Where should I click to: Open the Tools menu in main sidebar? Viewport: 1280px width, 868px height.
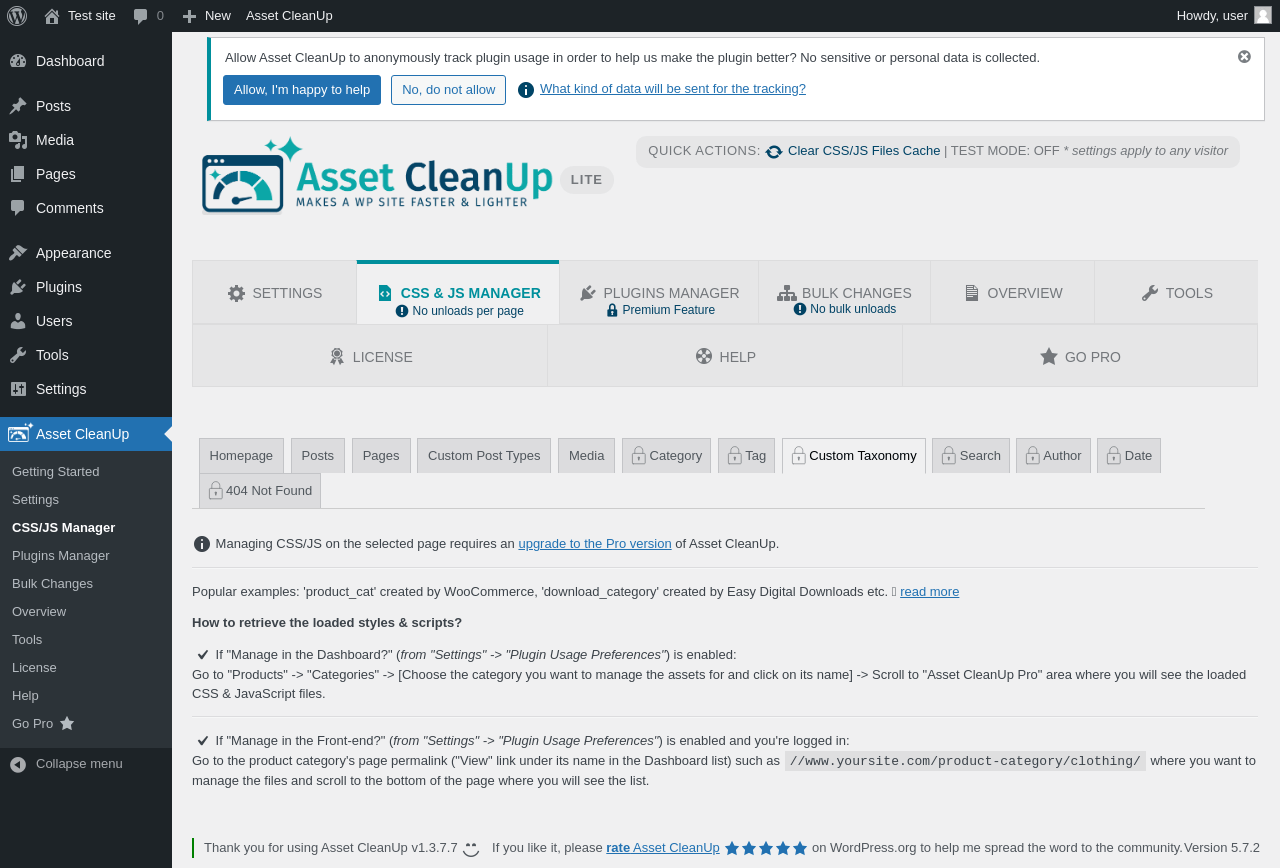(86, 355)
